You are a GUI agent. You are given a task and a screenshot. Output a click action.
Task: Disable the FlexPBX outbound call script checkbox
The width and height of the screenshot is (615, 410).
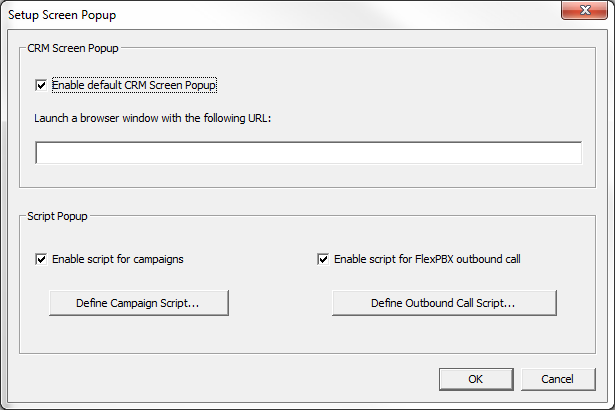323,259
